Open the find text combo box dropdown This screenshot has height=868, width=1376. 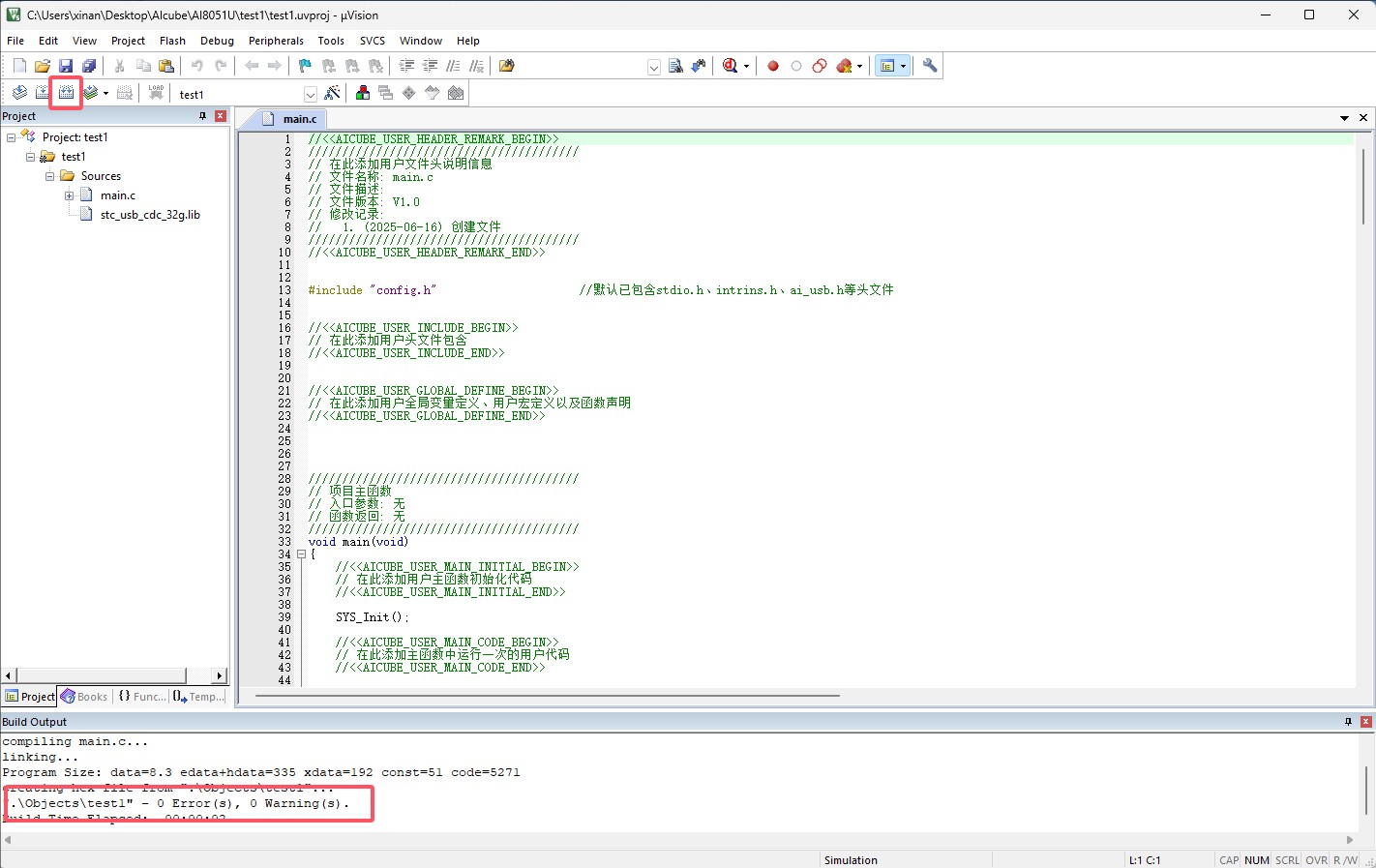(x=654, y=67)
